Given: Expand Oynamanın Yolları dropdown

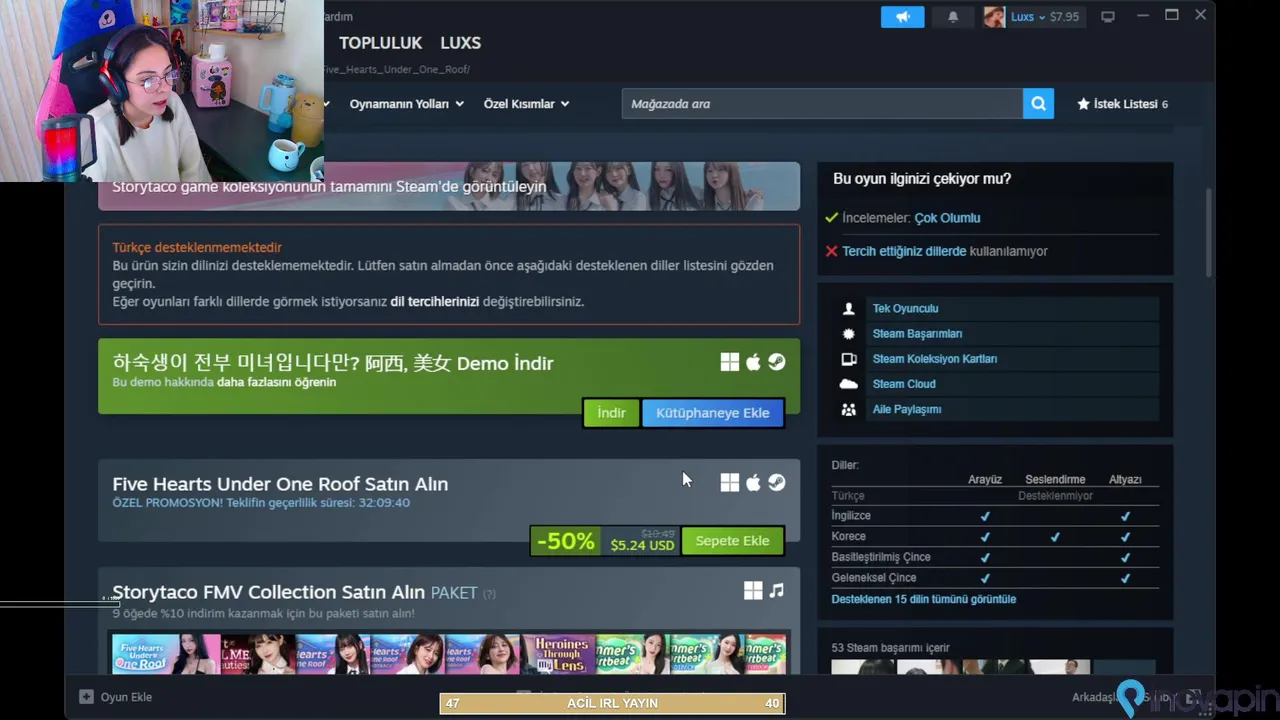Looking at the screenshot, I should 406,104.
